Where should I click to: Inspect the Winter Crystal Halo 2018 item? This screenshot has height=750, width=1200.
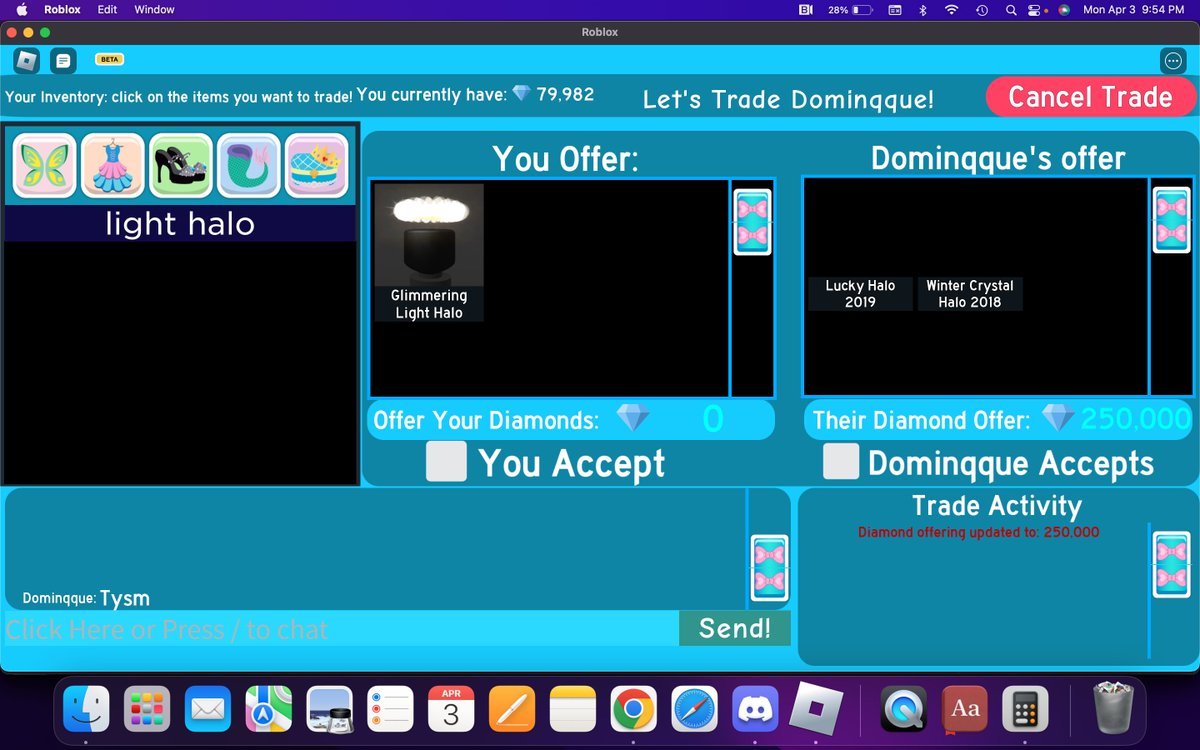click(970, 294)
